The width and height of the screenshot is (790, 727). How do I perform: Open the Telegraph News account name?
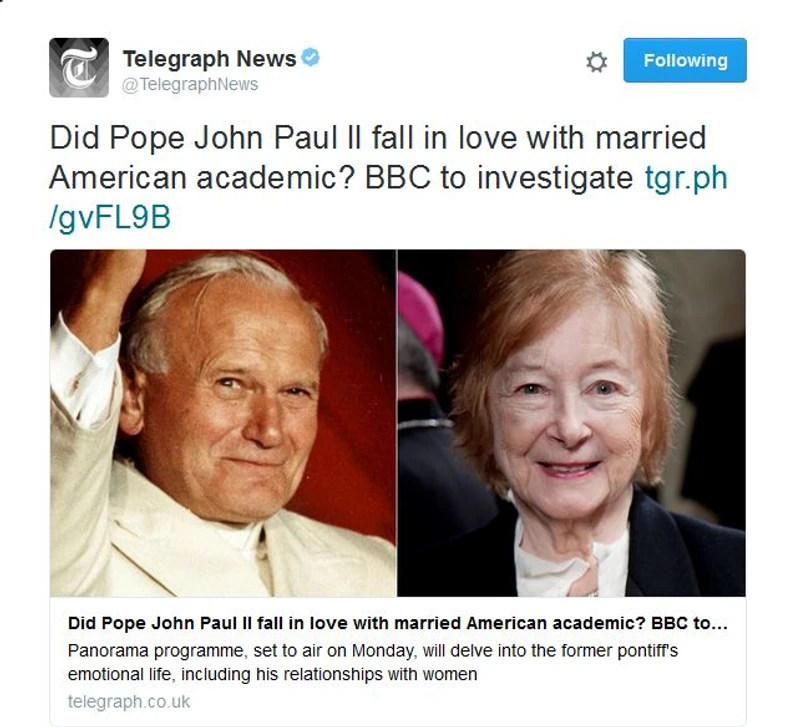(210, 58)
